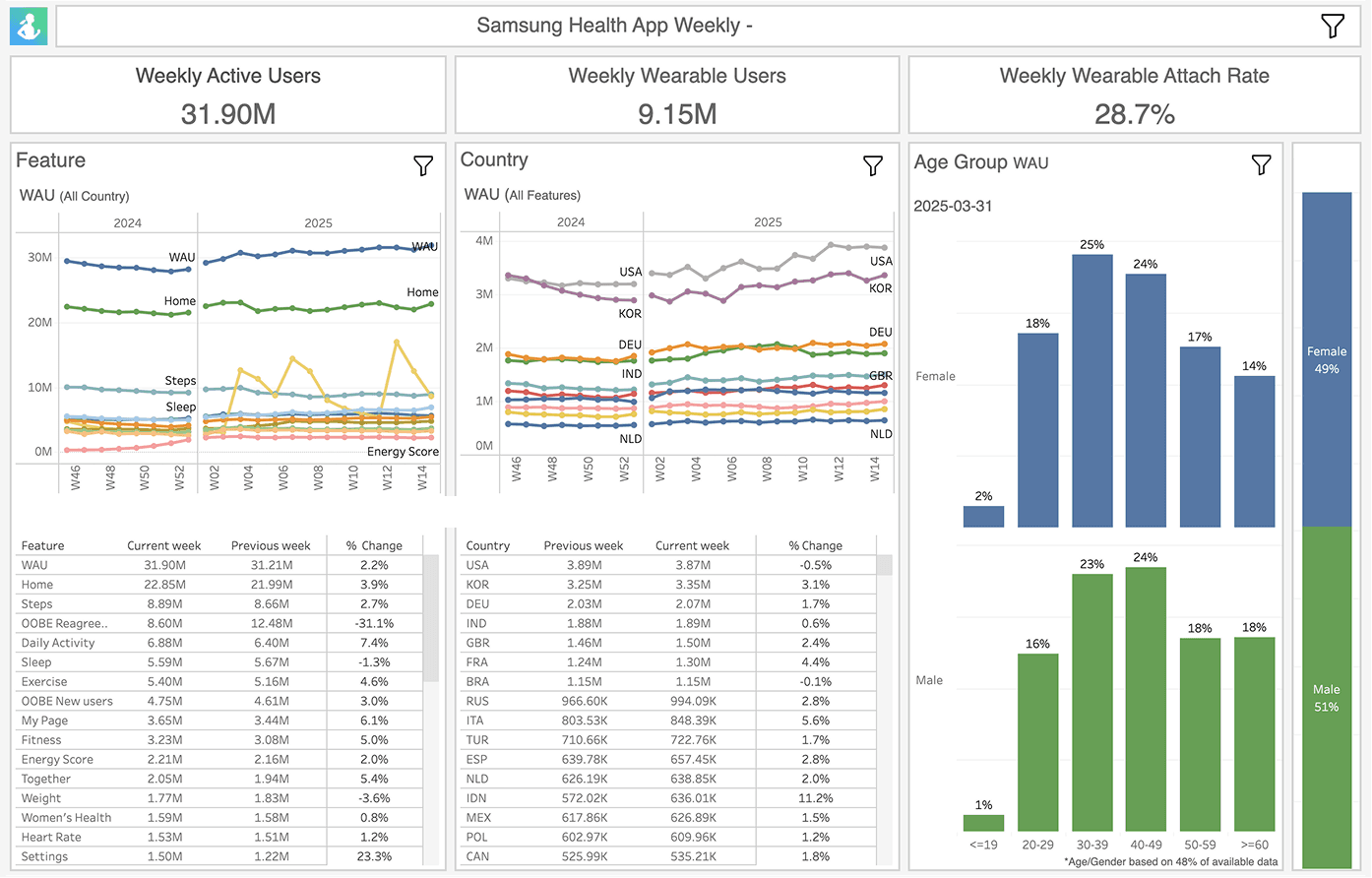Click the Country table % Change header

pyautogui.click(x=816, y=545)
